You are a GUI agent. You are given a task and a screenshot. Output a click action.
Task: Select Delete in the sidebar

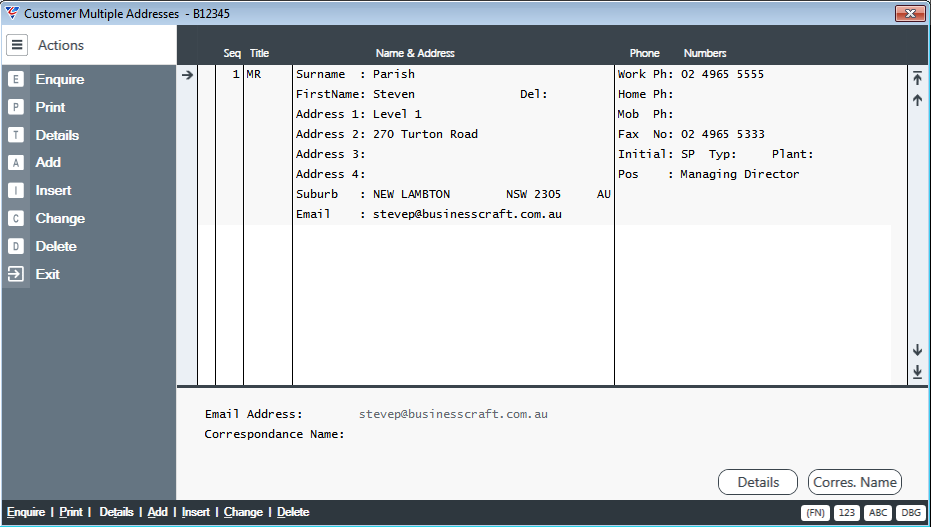pos(56,246)
